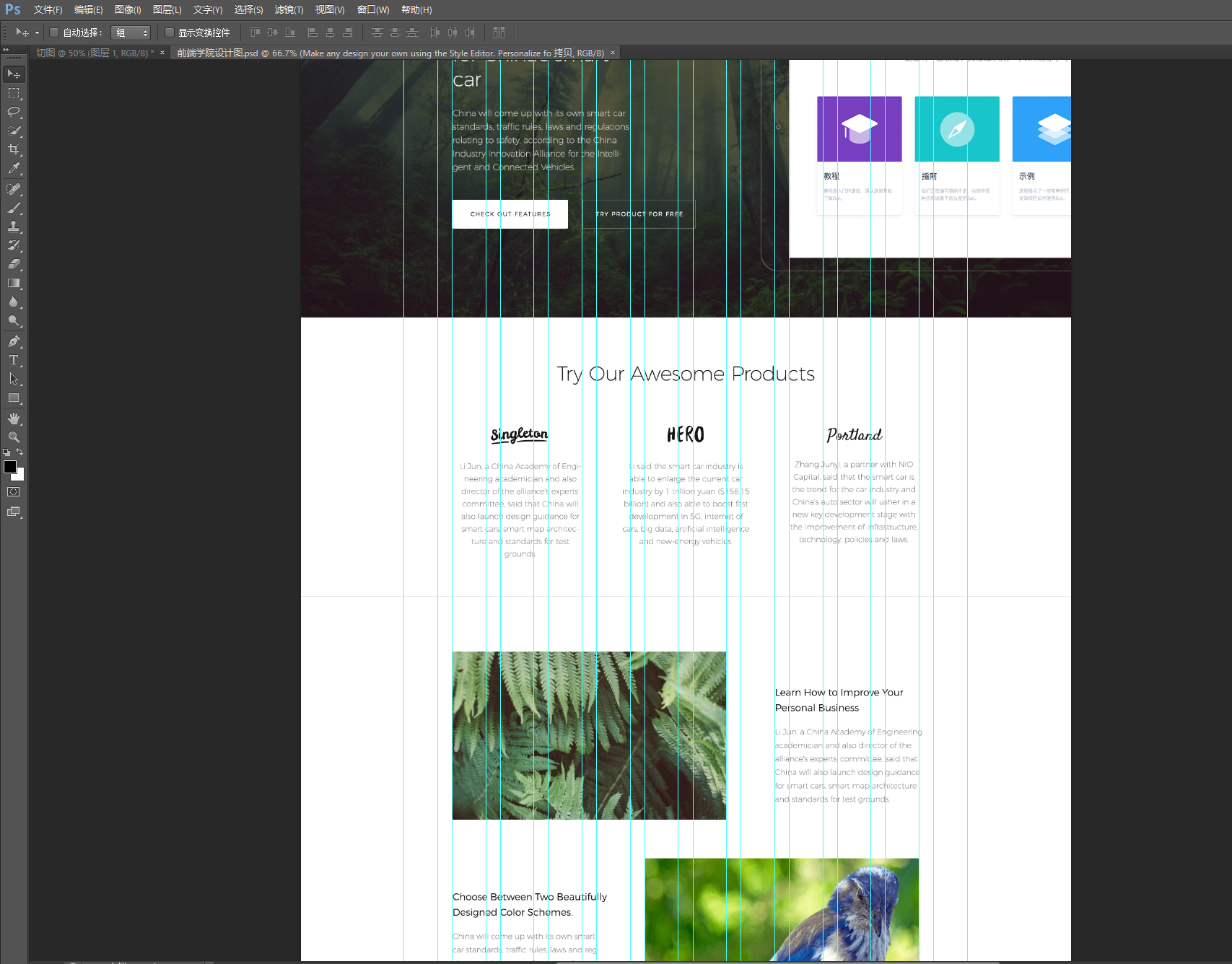Viewport: 1232px width, 964px height.
Task: Toggle Quick Mask mode
Action: point(14,492)
